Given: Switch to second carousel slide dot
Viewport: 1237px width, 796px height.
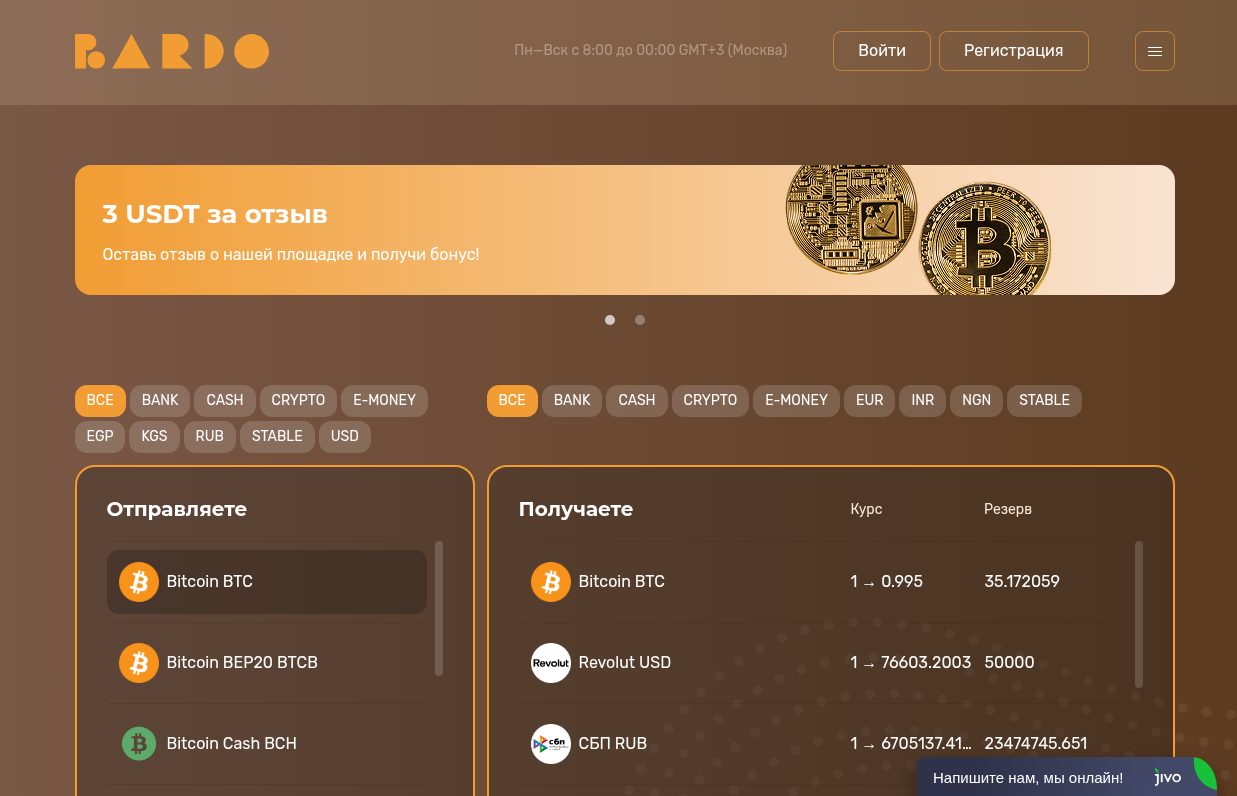Looking at the screenshot, I should click(x=640, y=320).
